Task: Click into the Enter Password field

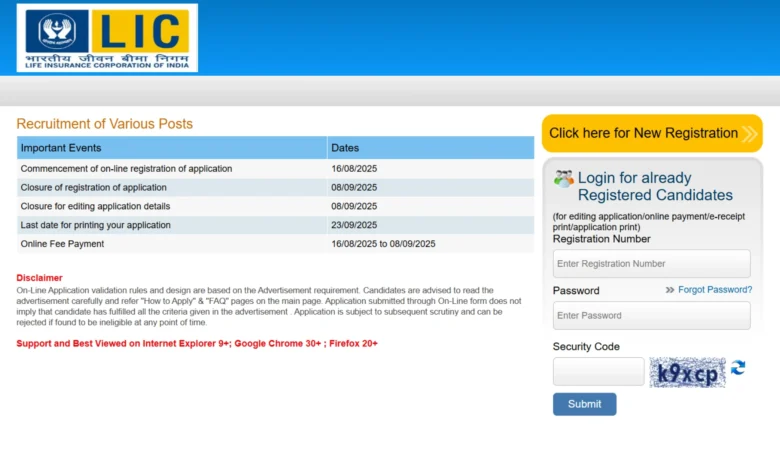Action: (651, 316)
